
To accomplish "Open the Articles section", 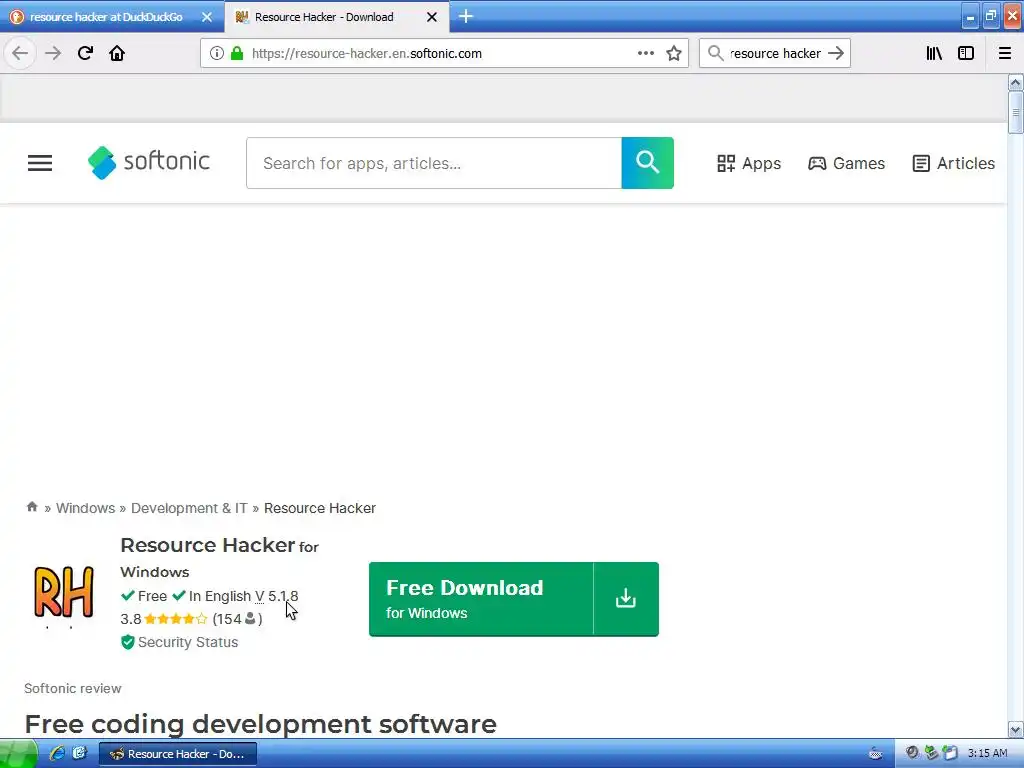I will click(953, 163).
